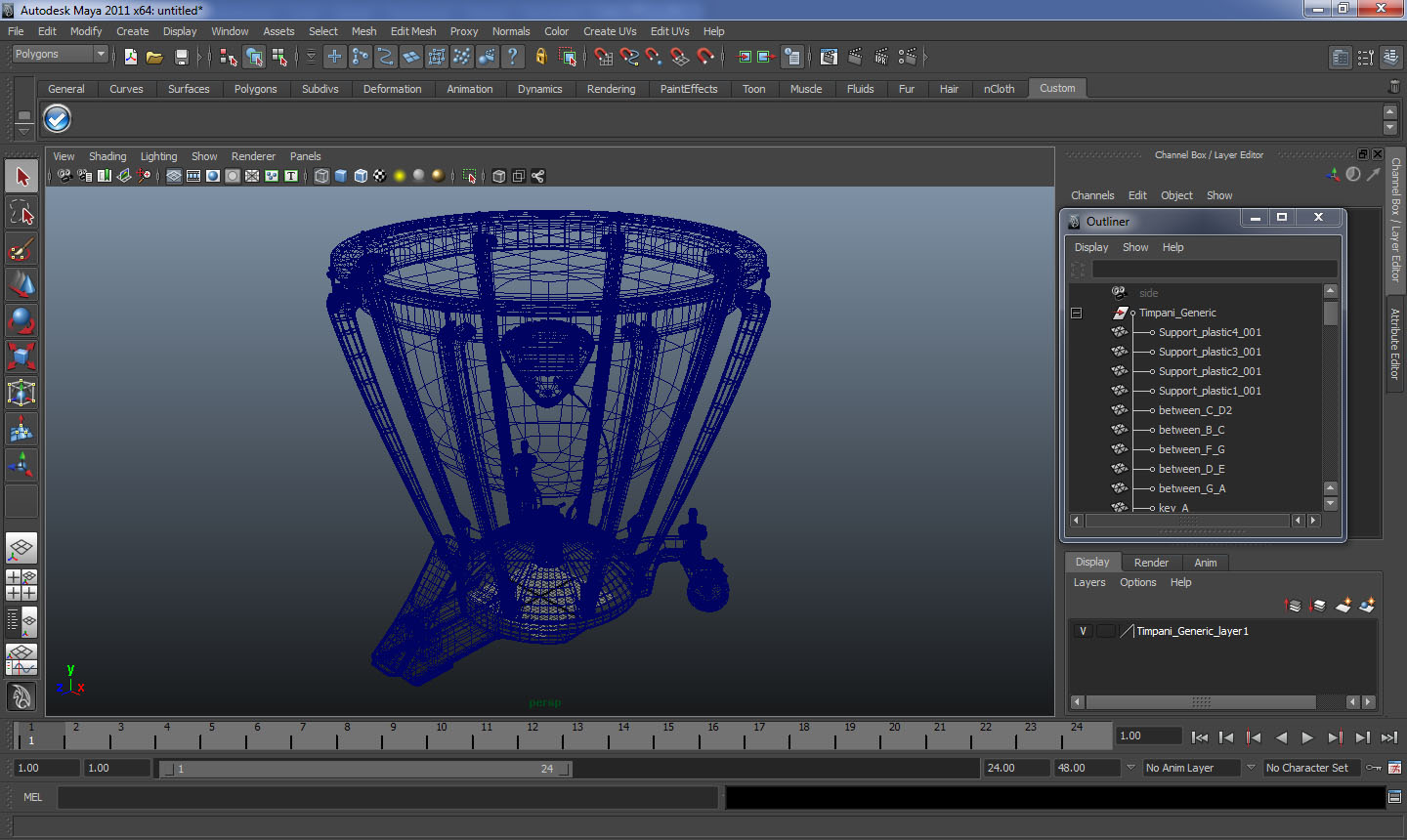Toggle viewport Grid display icon
Viewport: 1407px width, 840px height.
pos(174,176)
